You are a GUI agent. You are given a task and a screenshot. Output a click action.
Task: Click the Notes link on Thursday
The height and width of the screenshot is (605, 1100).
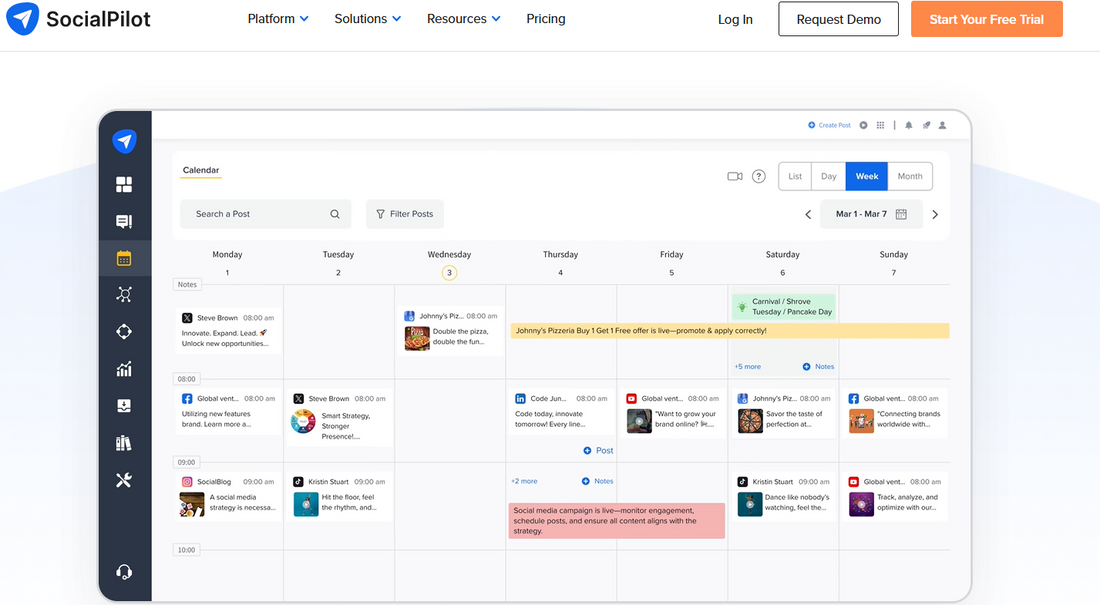pyautogui.click(x=598, y=481)
